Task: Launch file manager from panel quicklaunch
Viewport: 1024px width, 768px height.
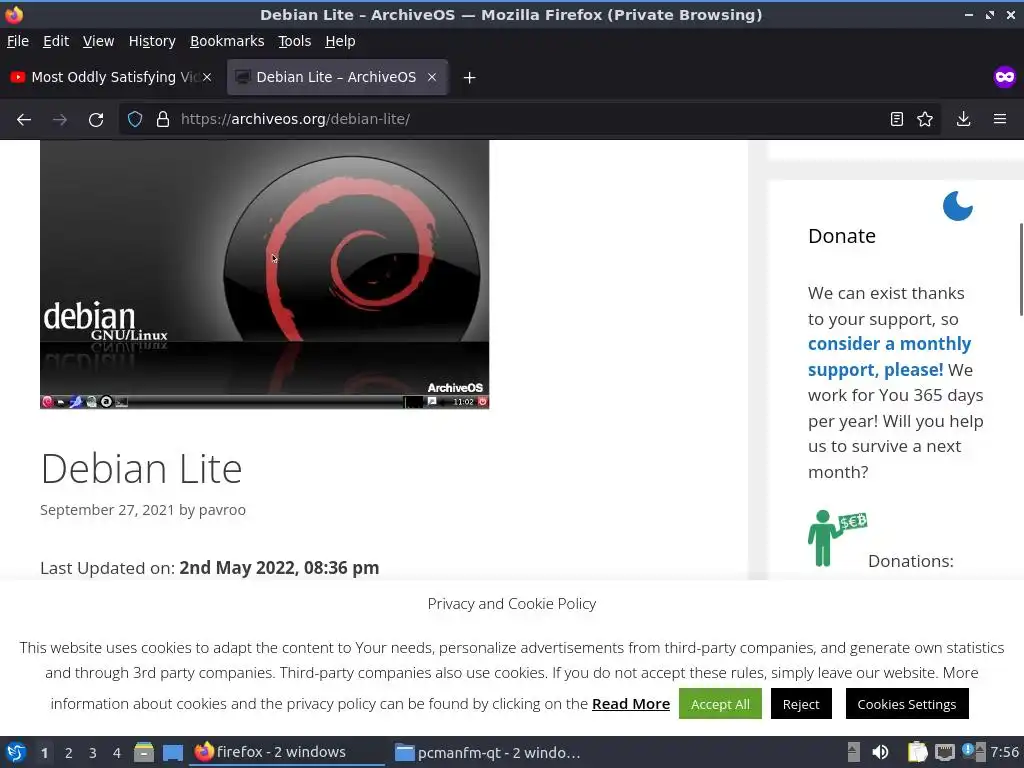Action: tap(144, 752)
